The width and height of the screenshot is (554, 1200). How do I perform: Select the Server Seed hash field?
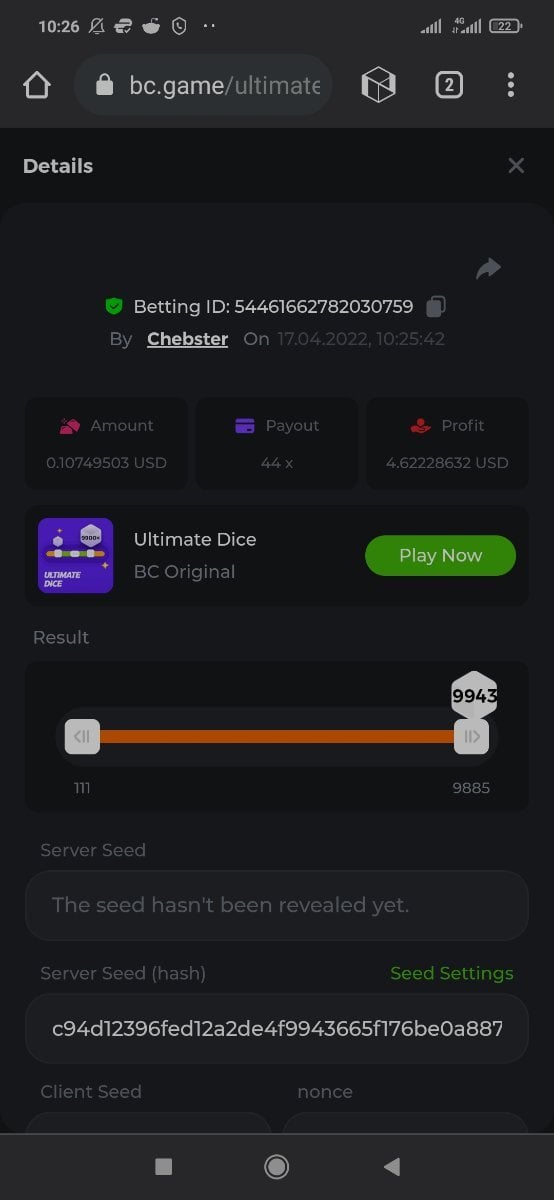tap(277, 1028)
